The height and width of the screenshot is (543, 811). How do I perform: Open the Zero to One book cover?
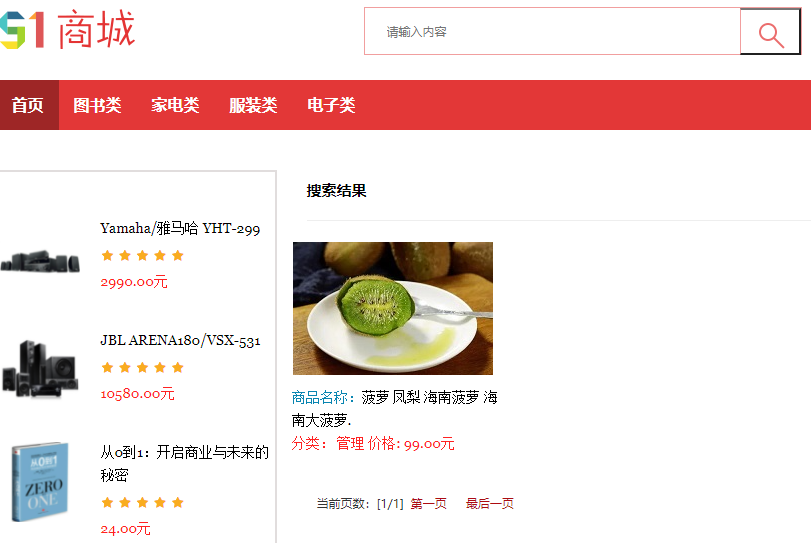(x=40, y=481)
